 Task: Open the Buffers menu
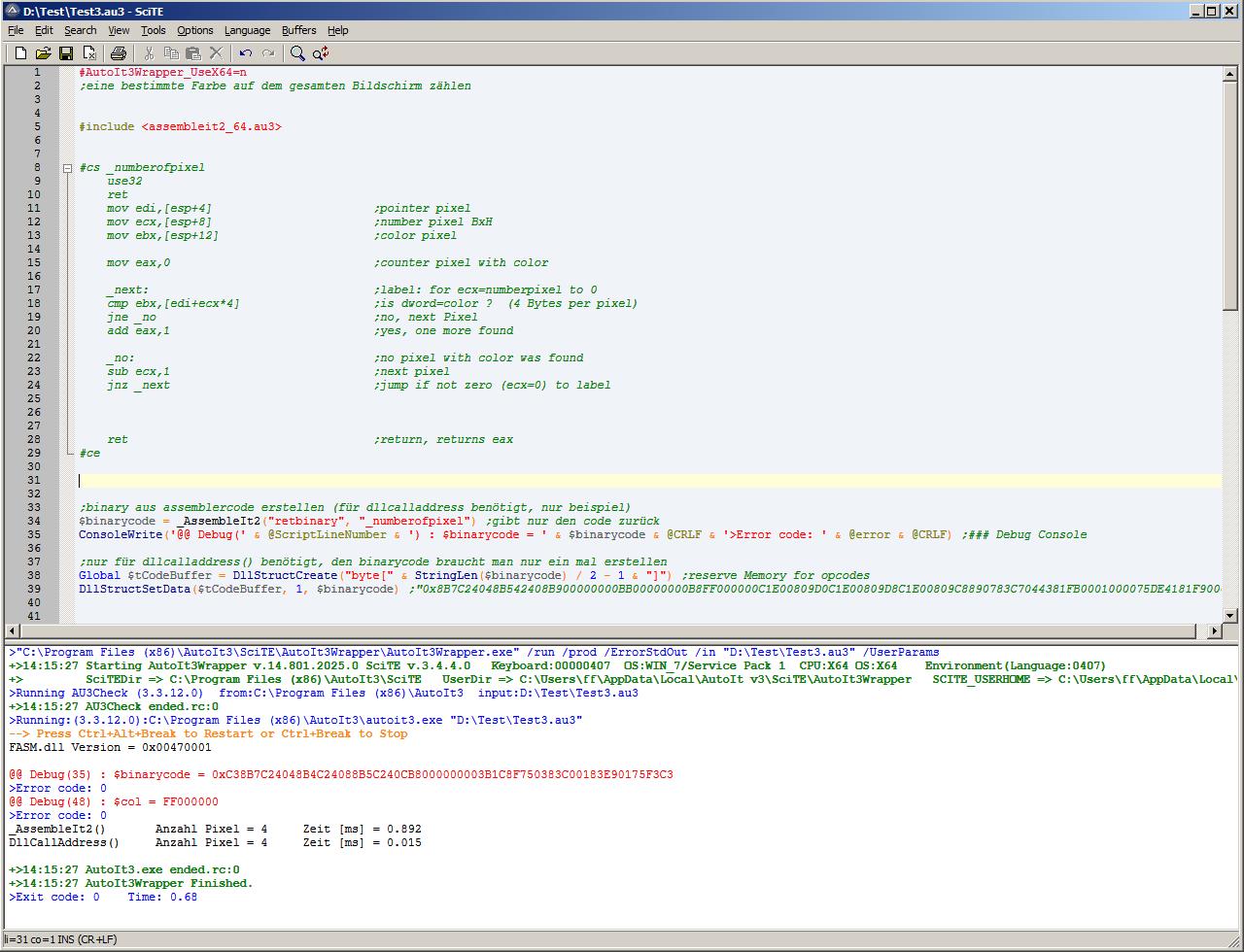(298, 30)
